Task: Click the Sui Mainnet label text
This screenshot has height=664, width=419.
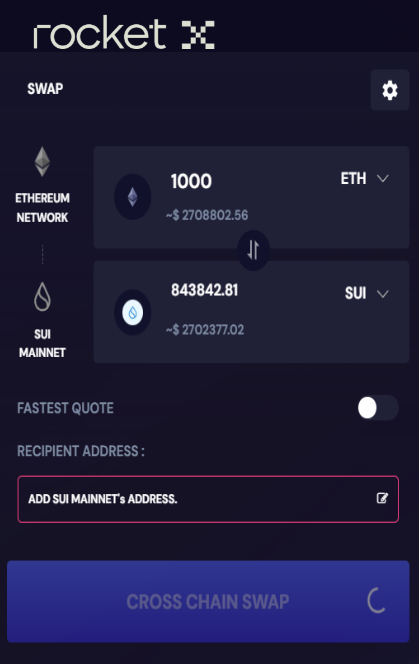Action: [x=42, y=343]
